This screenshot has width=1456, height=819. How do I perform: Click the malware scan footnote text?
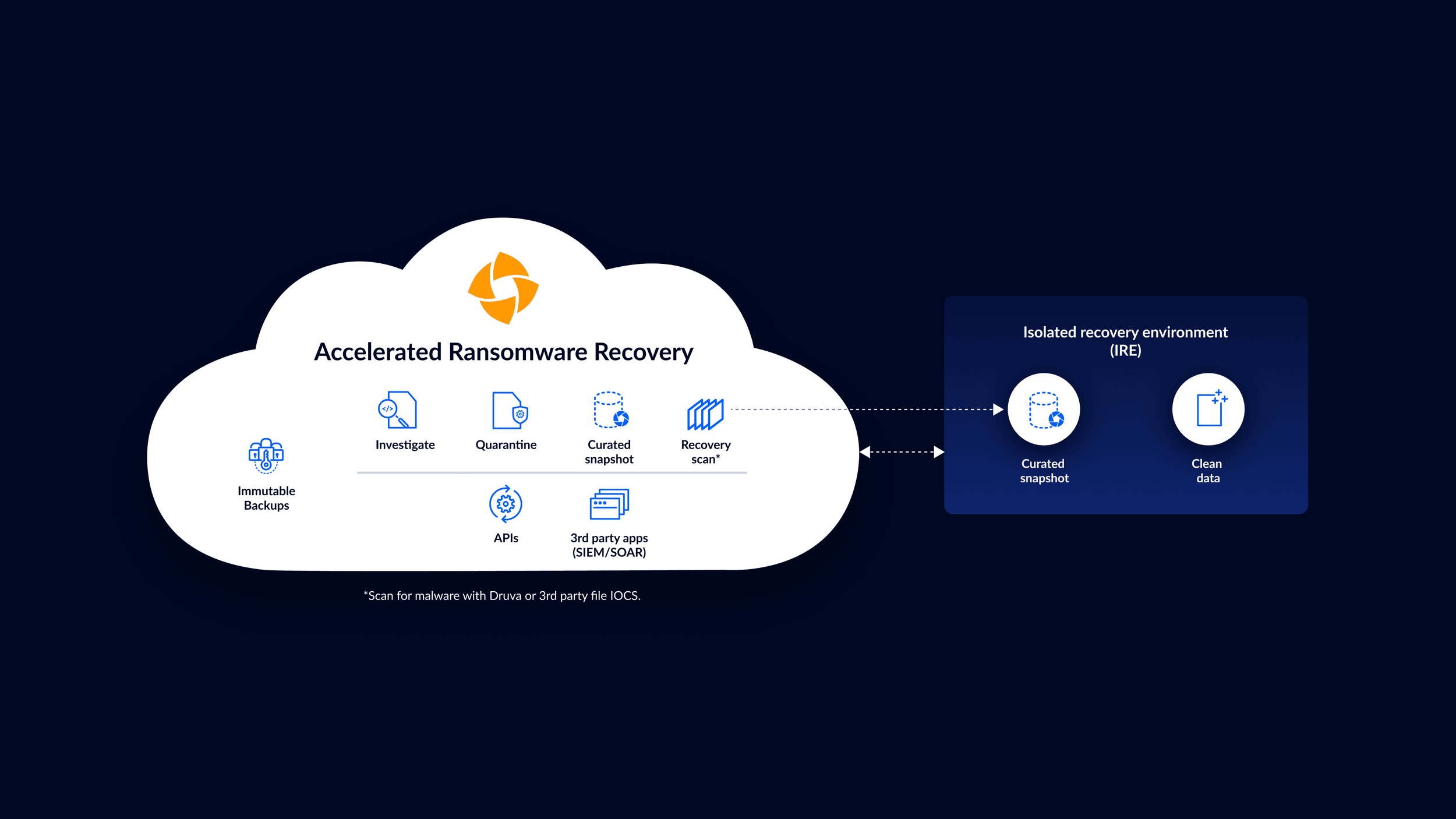pos(502,596)
